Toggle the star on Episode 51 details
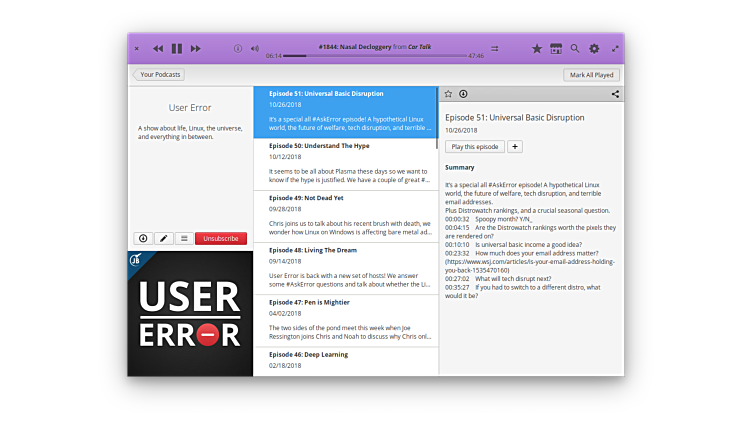This screenshot has width=752, height=423. pyautogui.click(x=449, y=94)
